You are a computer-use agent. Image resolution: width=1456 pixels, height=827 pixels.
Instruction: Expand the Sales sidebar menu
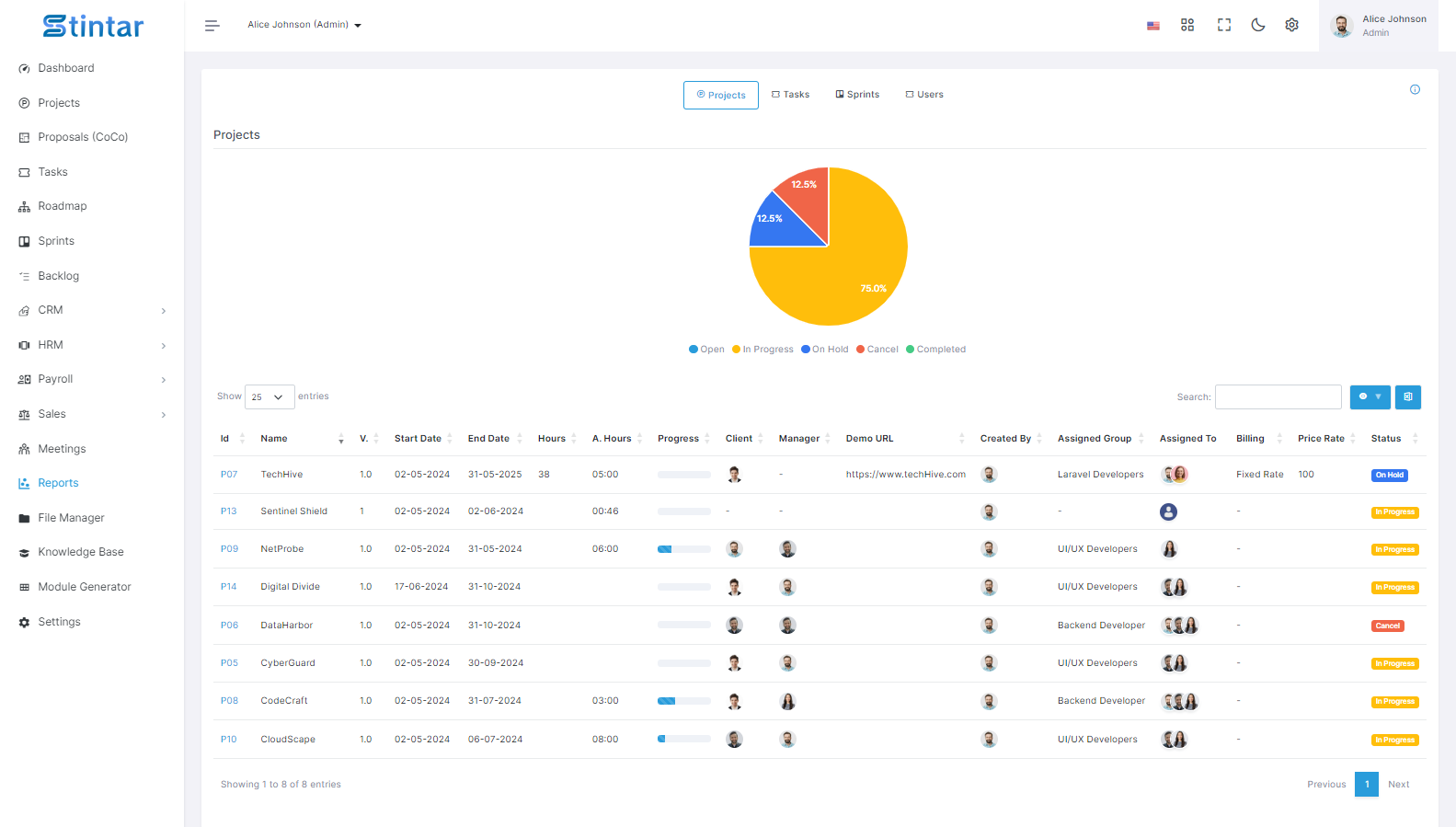click(x=92, y=415)
